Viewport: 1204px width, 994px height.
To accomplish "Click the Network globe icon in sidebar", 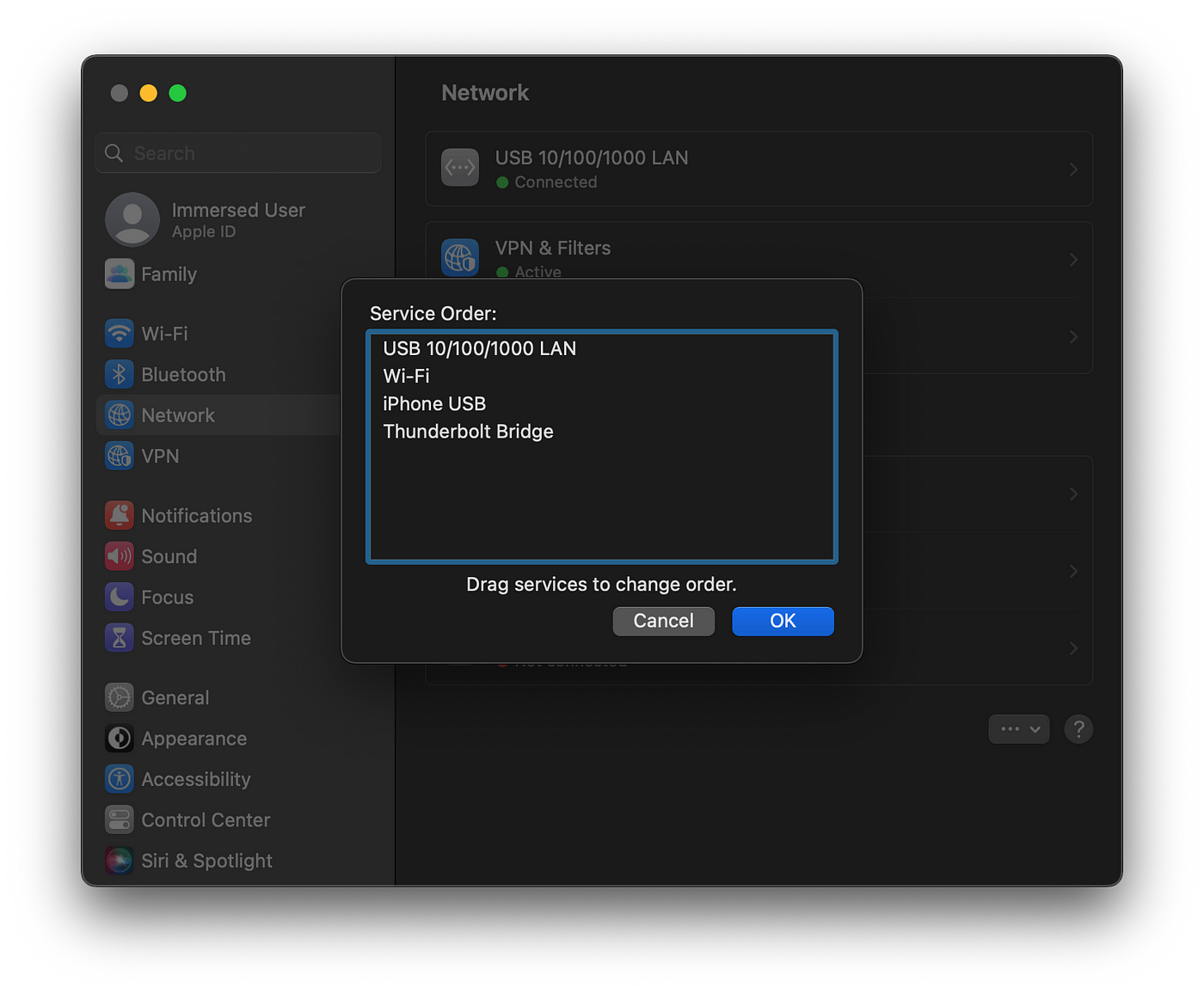I will (x=120, y=414).
